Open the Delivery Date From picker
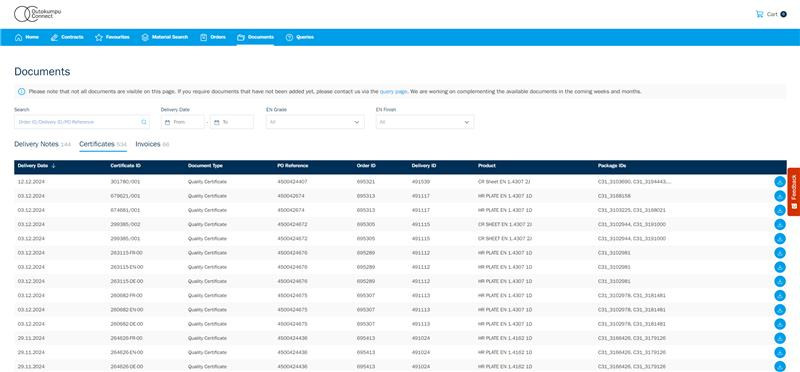This screenshot has height=372, width=800. pos(183,122)
